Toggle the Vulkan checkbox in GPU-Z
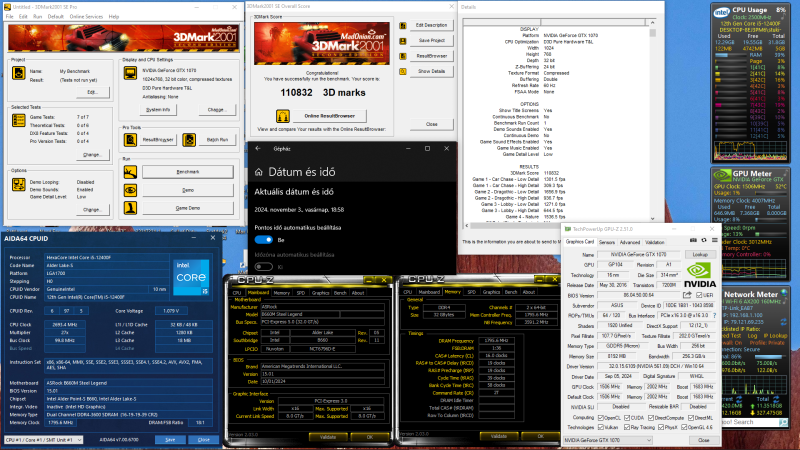 (601, 427)
